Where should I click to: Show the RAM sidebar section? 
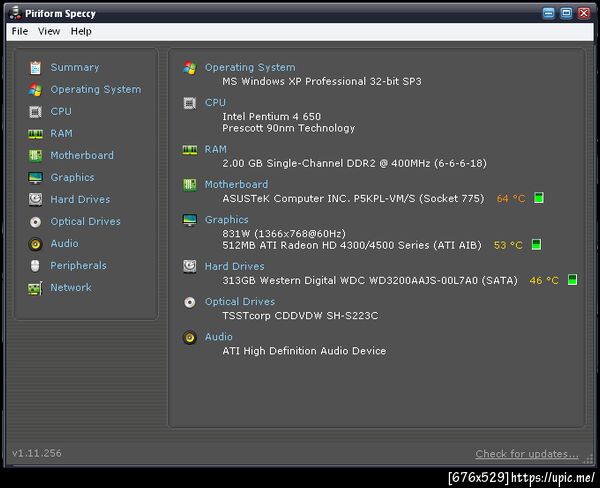pos(61,134)
